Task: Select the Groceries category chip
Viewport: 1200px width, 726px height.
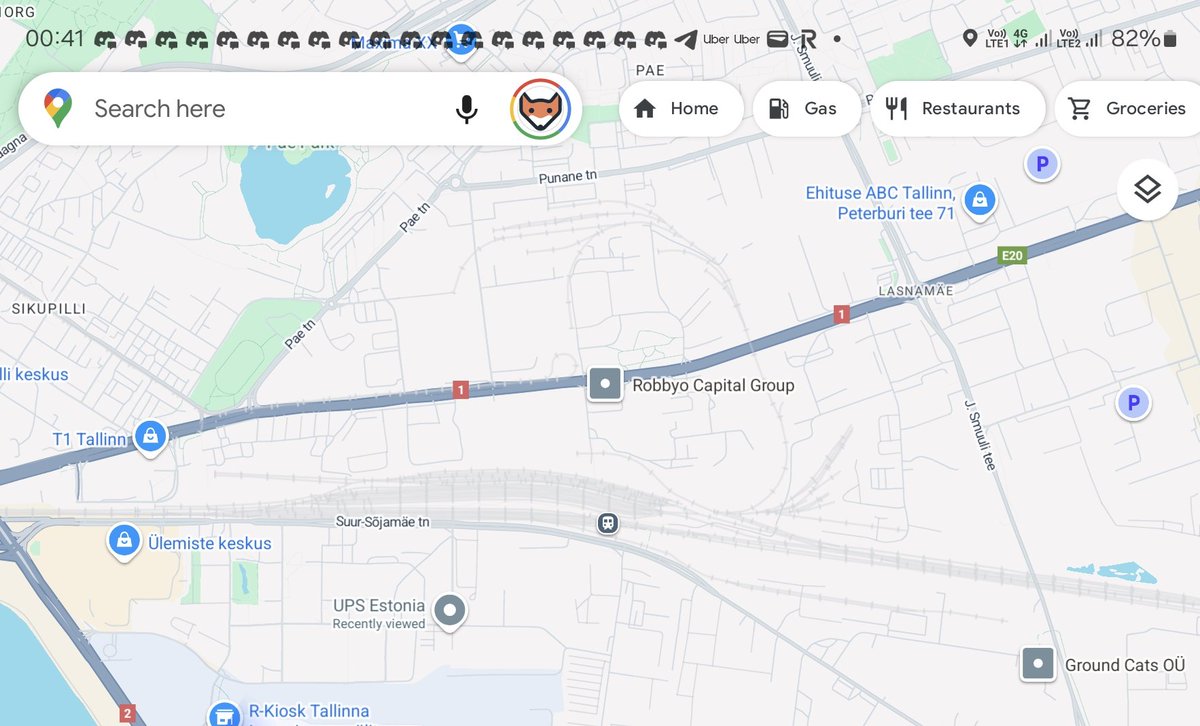Action: 1128,109
